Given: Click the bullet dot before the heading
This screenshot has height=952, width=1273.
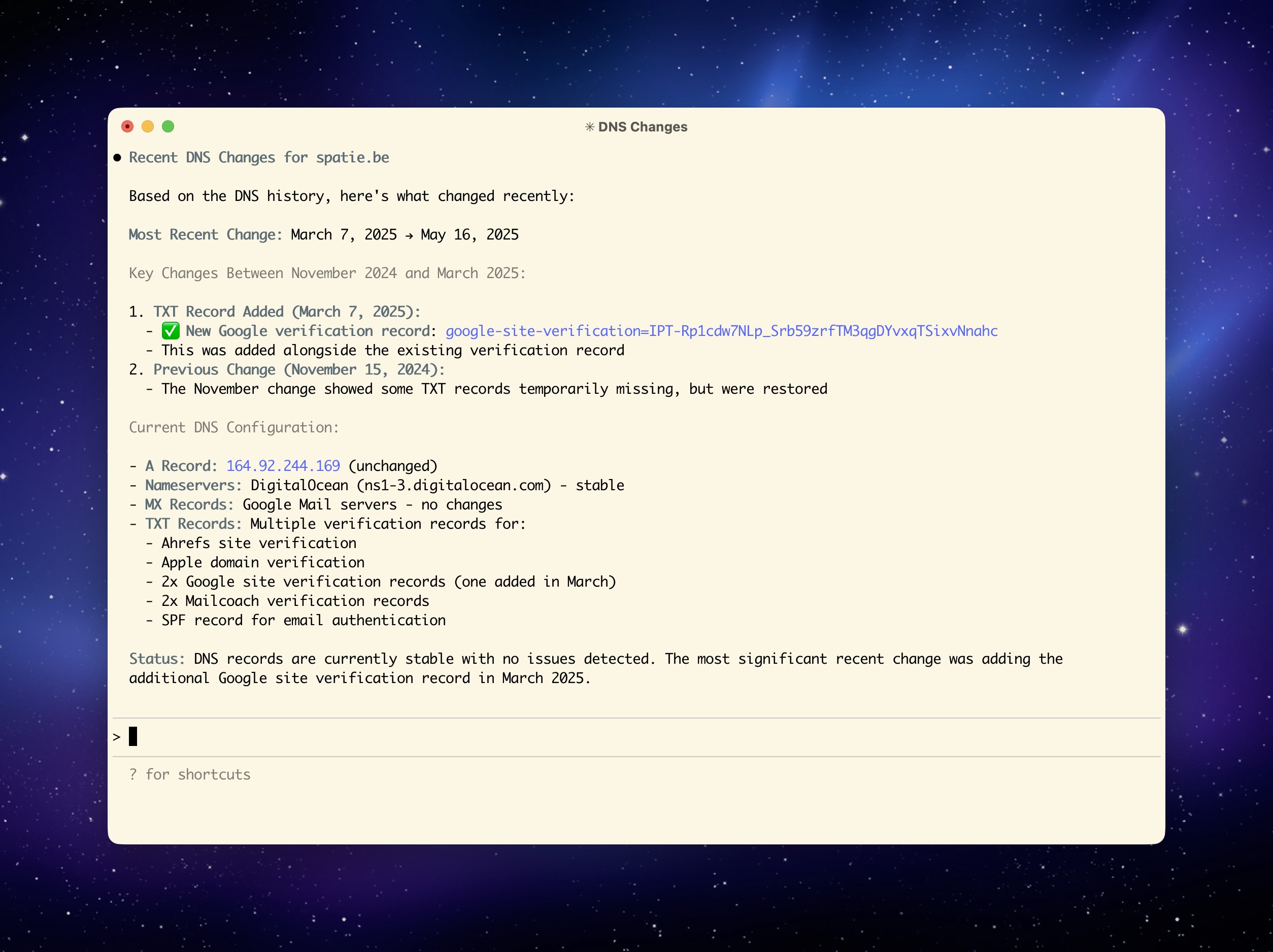Looking at the screenshot, I should [117, 158].
